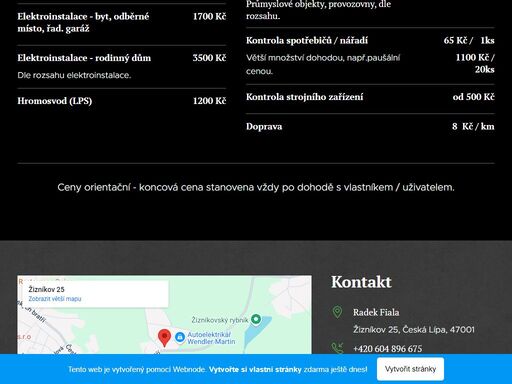Click the green phone call icon

[x=337, y=348]
